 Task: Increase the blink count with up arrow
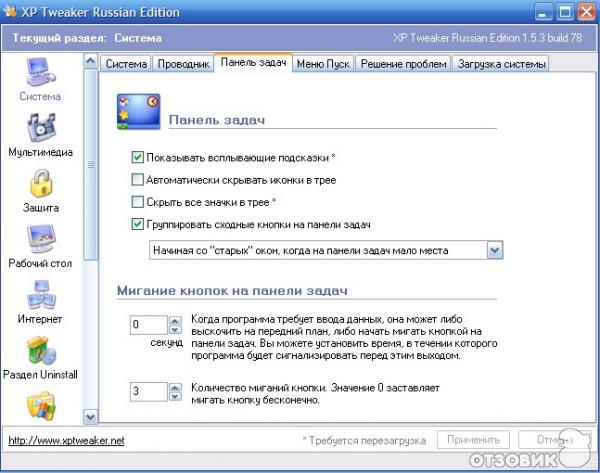click(175, 387)
